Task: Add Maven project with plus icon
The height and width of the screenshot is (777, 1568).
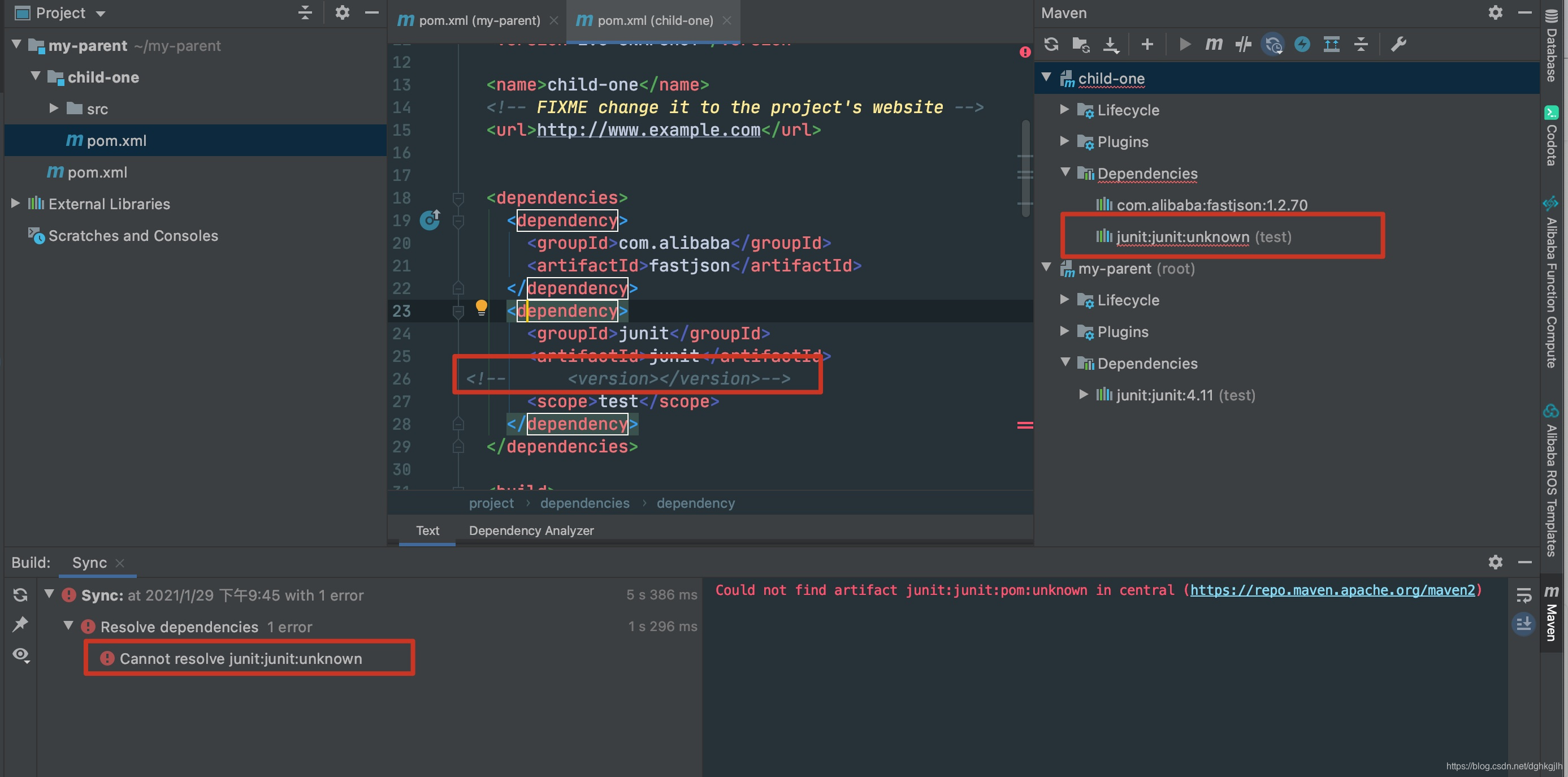Action: pyautogui.click(x=1147, y=44)
